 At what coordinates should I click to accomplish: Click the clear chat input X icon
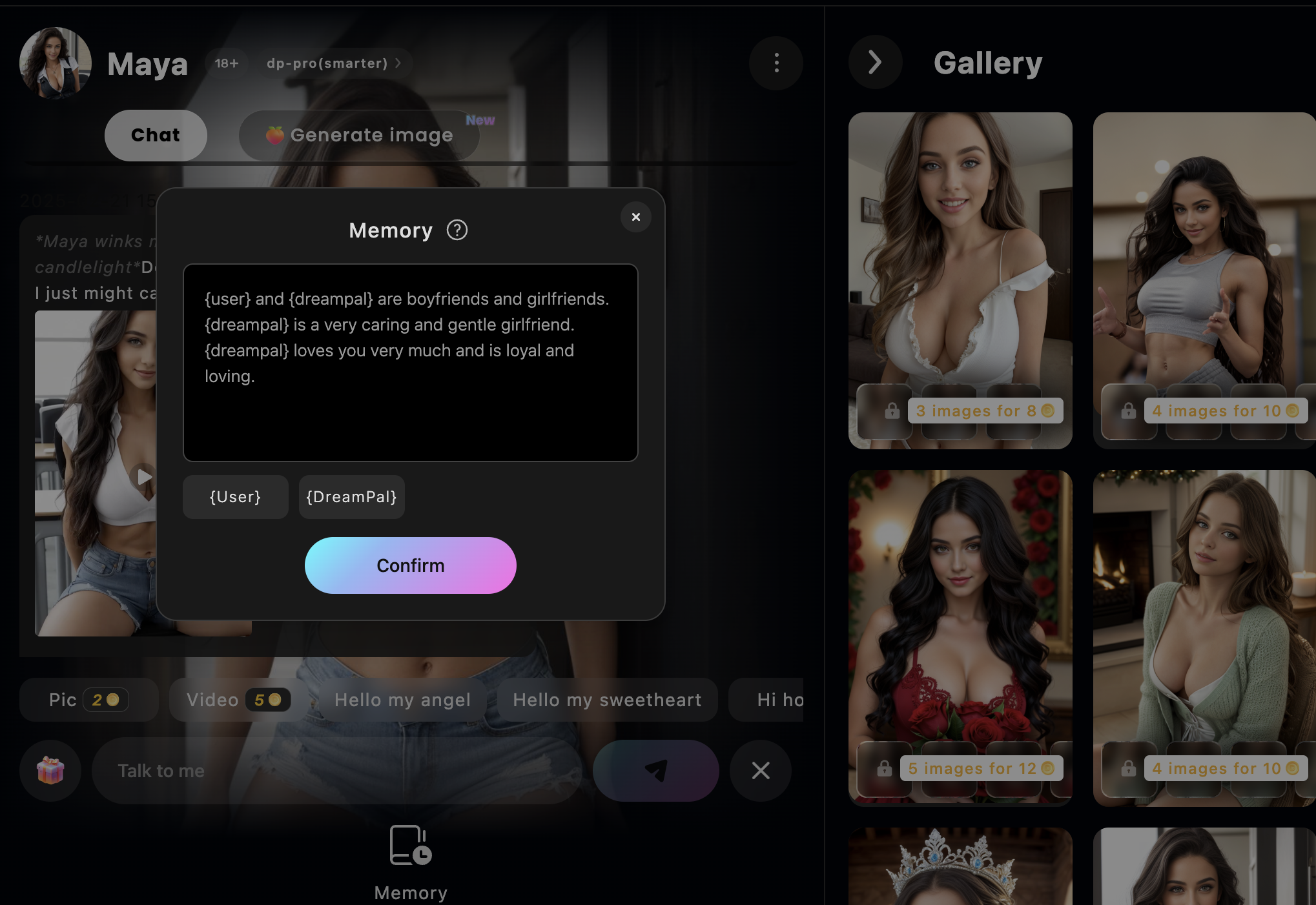762,770
